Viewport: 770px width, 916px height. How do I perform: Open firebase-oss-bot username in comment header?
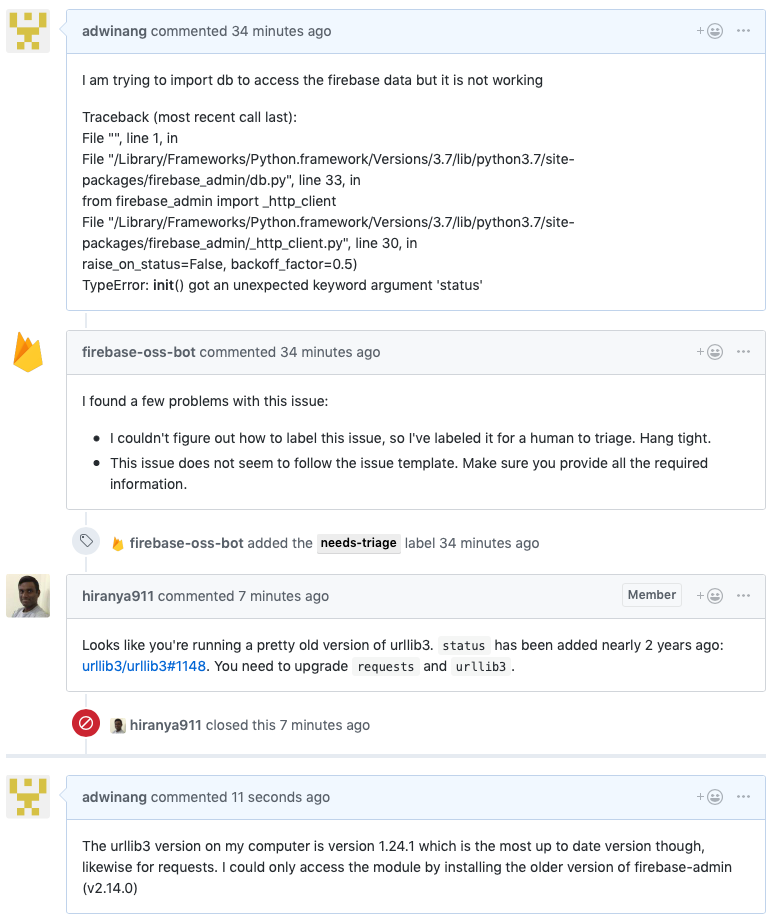tap(138, 352)
